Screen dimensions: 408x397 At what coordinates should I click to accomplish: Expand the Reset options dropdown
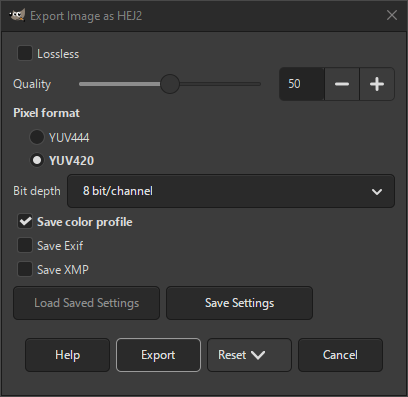(249, 355)
